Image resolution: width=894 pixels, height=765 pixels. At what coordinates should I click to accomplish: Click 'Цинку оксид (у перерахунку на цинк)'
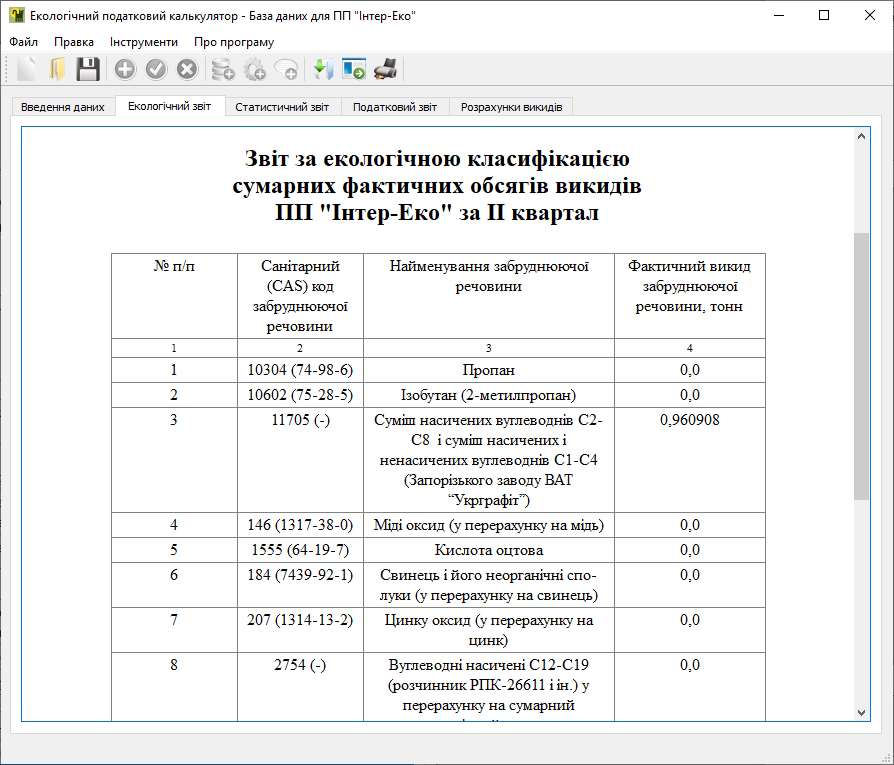[x=489, y=630]
